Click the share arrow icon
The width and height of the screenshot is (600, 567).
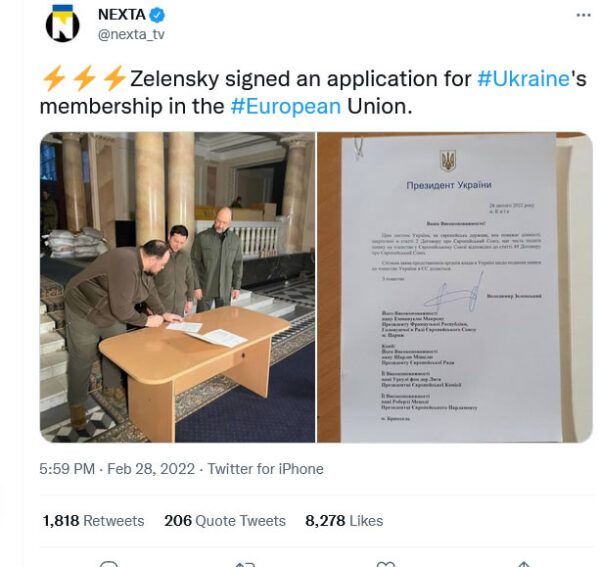coord(523,564)
